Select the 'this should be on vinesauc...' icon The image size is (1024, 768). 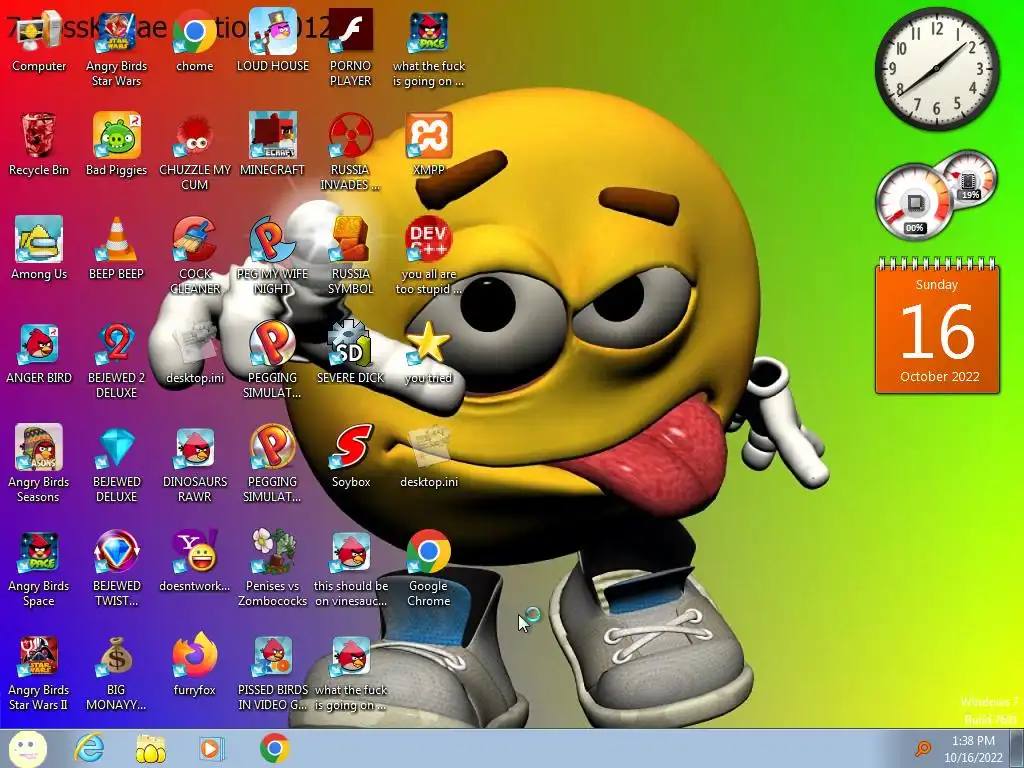click(x=351, y=568)
